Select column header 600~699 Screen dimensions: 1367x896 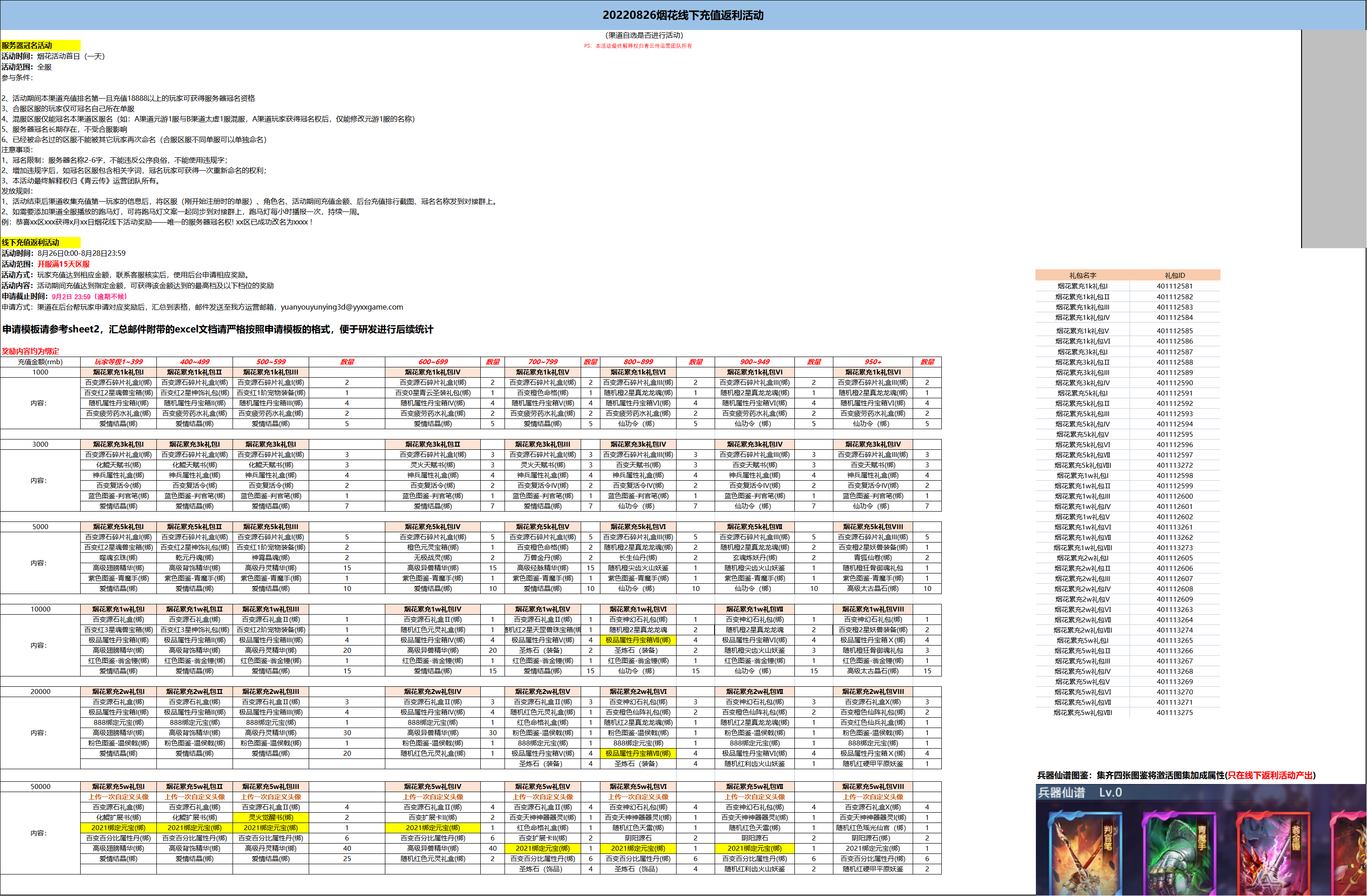point(432,362)
